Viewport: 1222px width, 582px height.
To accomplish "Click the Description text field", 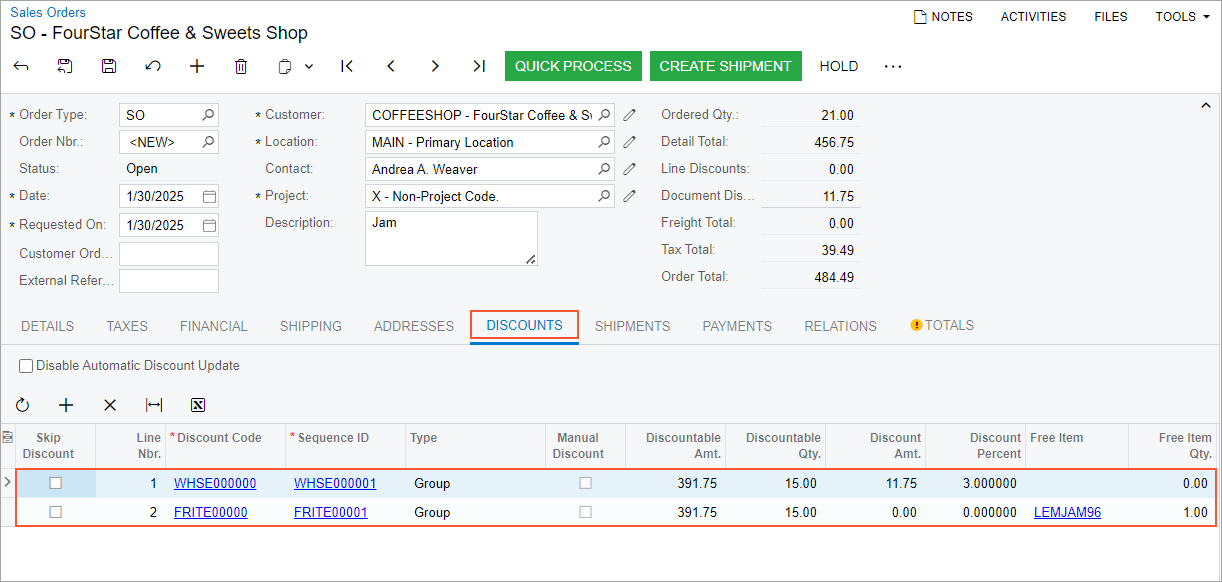I will tap(450, 238).
